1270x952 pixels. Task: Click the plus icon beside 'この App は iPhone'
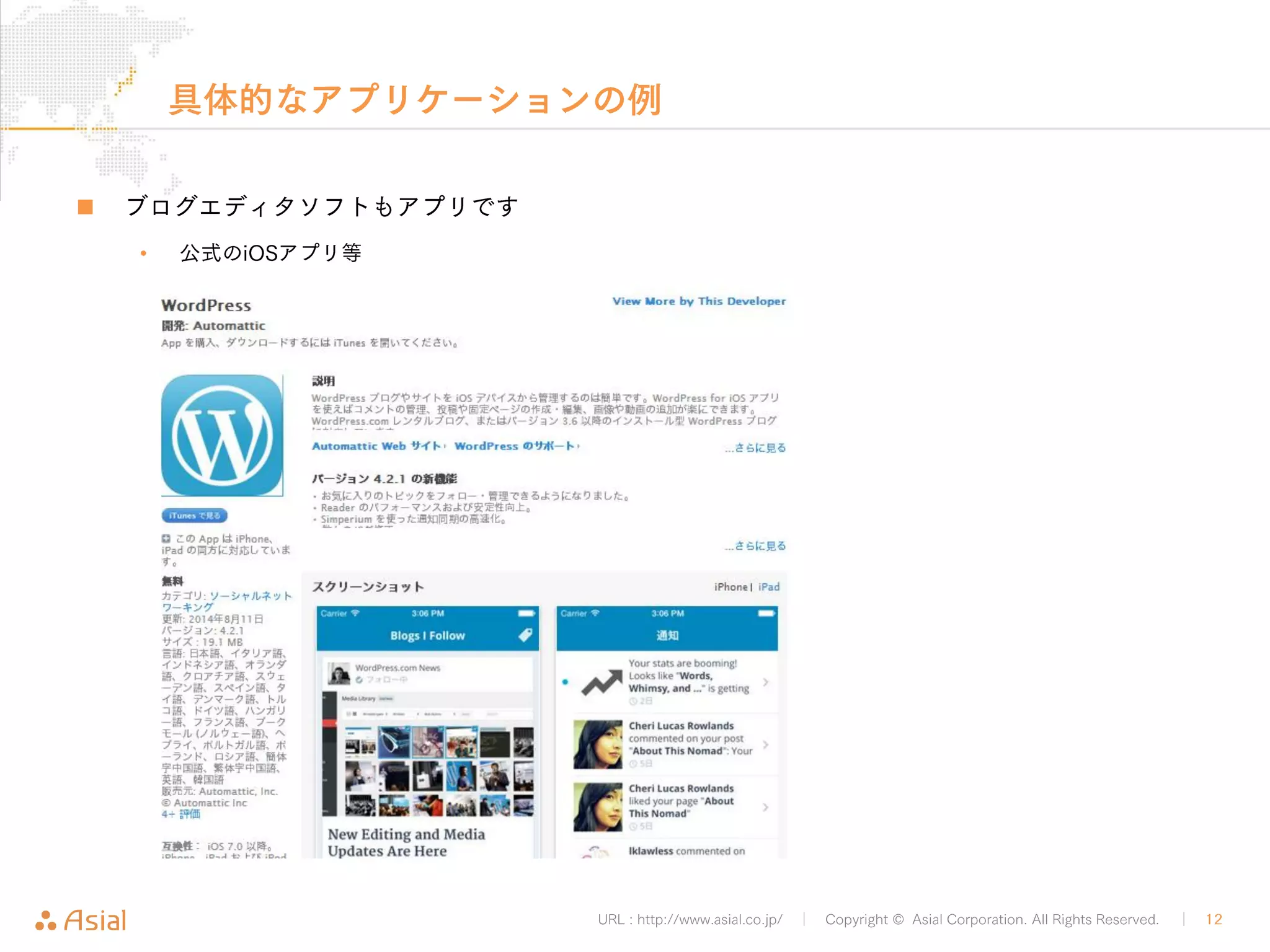click(166, 539)
